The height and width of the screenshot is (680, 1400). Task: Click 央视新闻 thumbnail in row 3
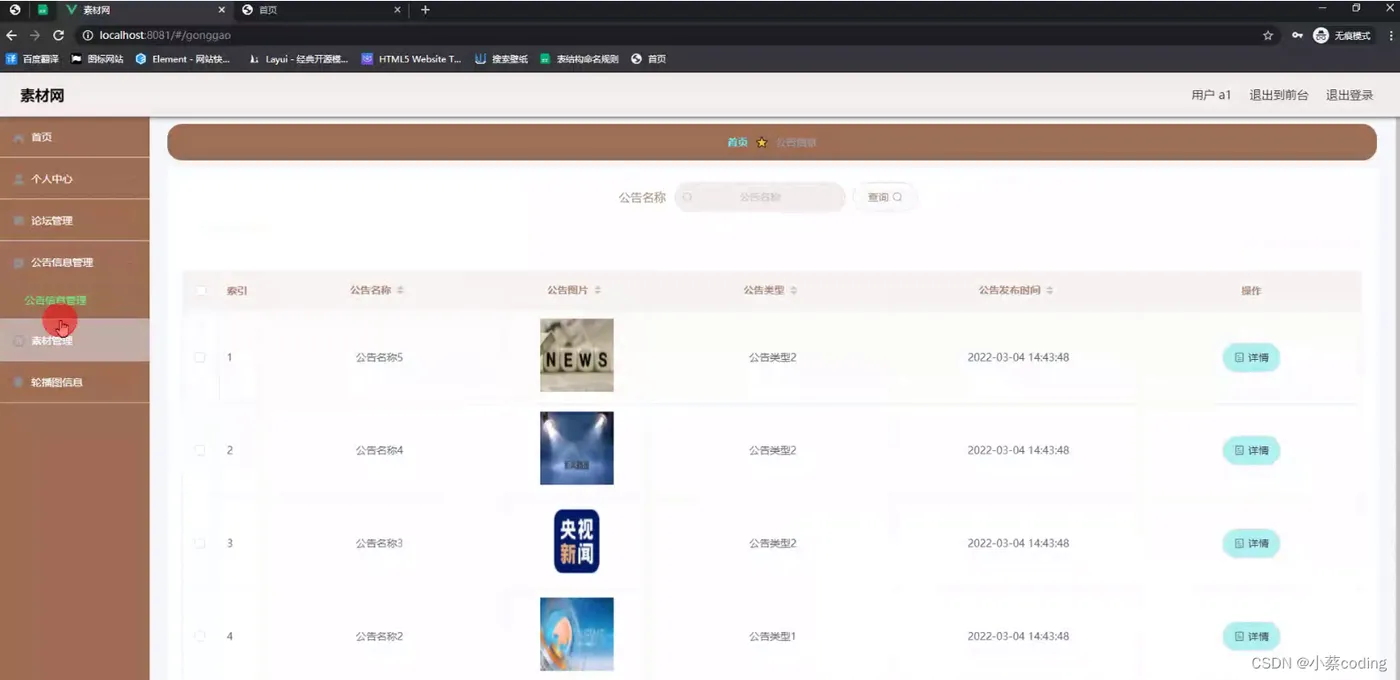click(577, 541)
